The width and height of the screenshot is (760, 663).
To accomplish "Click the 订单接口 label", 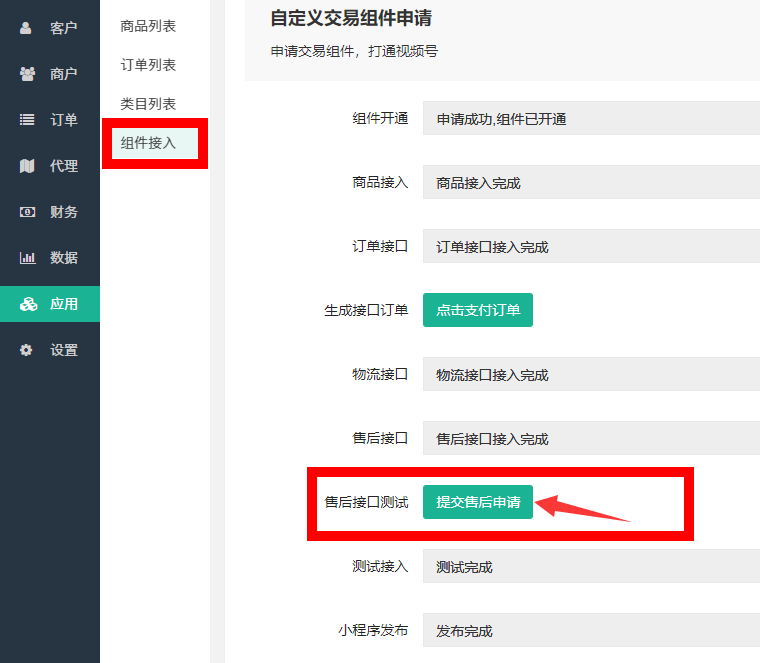I will 380,246.
